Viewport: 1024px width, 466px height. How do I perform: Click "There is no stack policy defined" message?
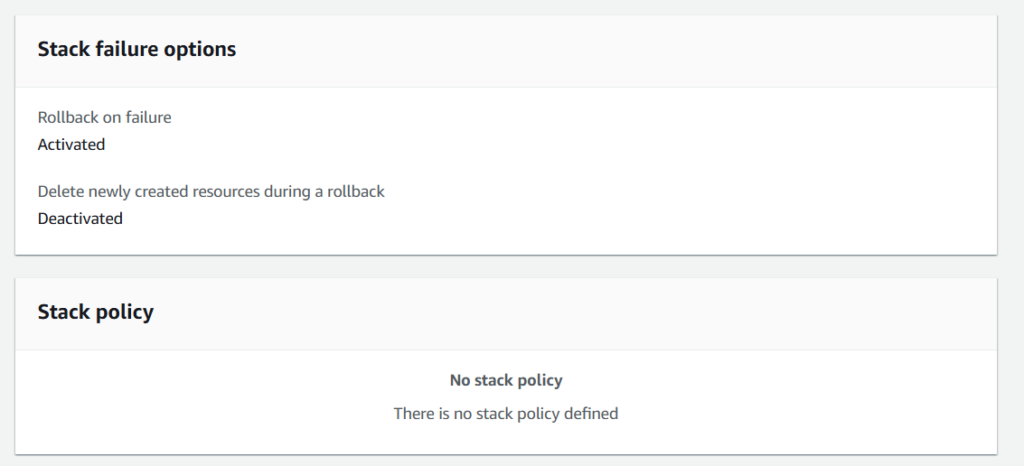coord(506,412)
